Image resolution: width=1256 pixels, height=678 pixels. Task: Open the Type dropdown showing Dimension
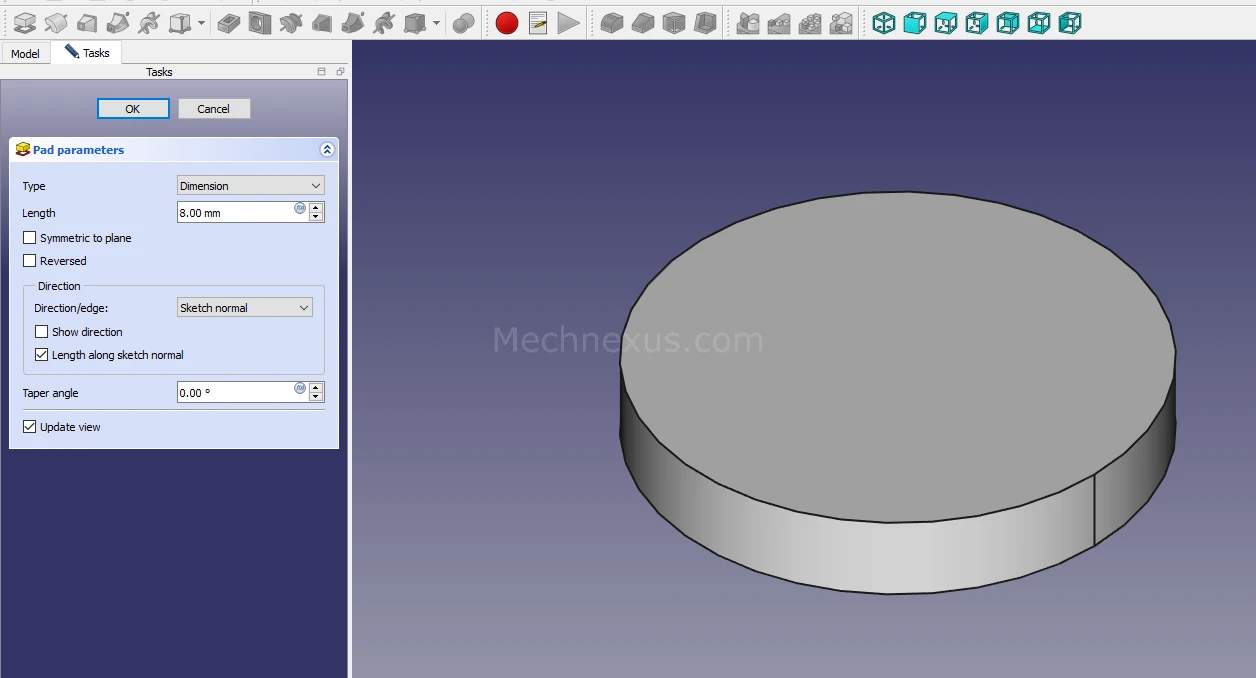click(x=250, y=186)
